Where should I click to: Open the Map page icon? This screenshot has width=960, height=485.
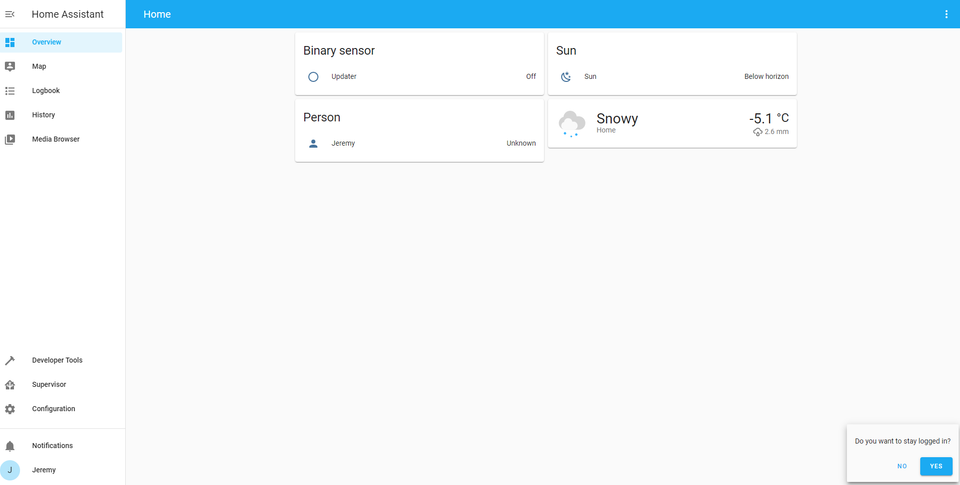pos(10,66)
